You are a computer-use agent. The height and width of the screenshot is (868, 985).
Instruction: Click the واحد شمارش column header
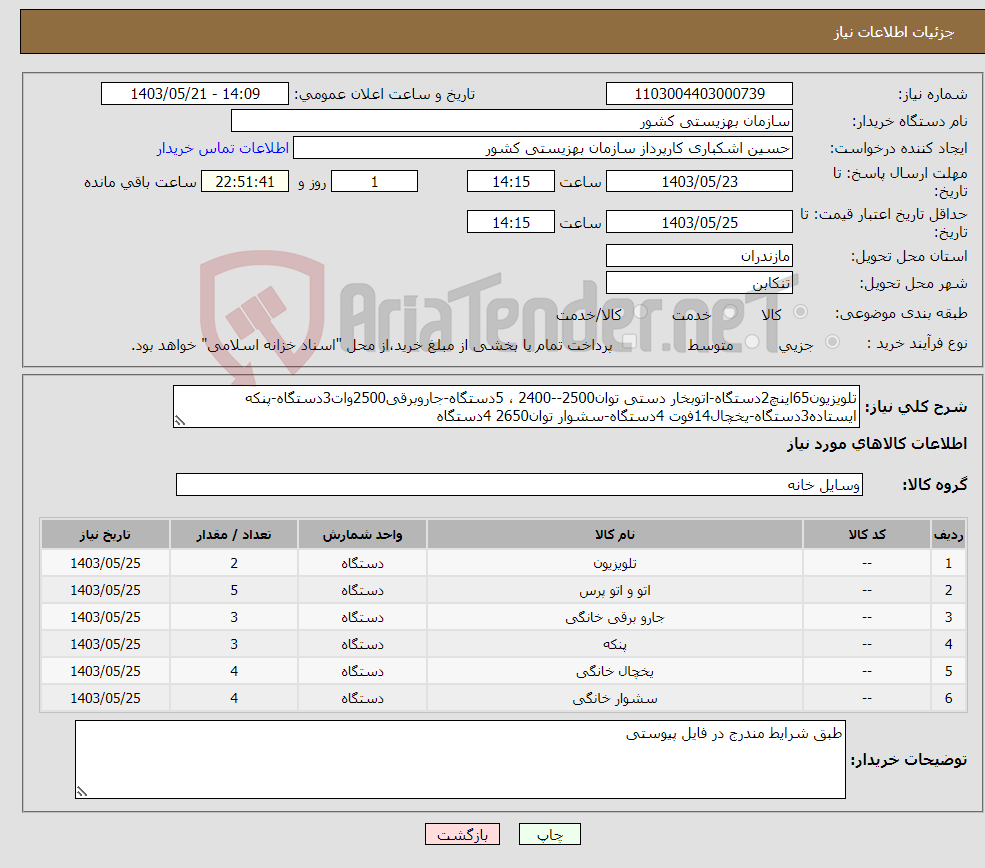click(x=362, y=534)
